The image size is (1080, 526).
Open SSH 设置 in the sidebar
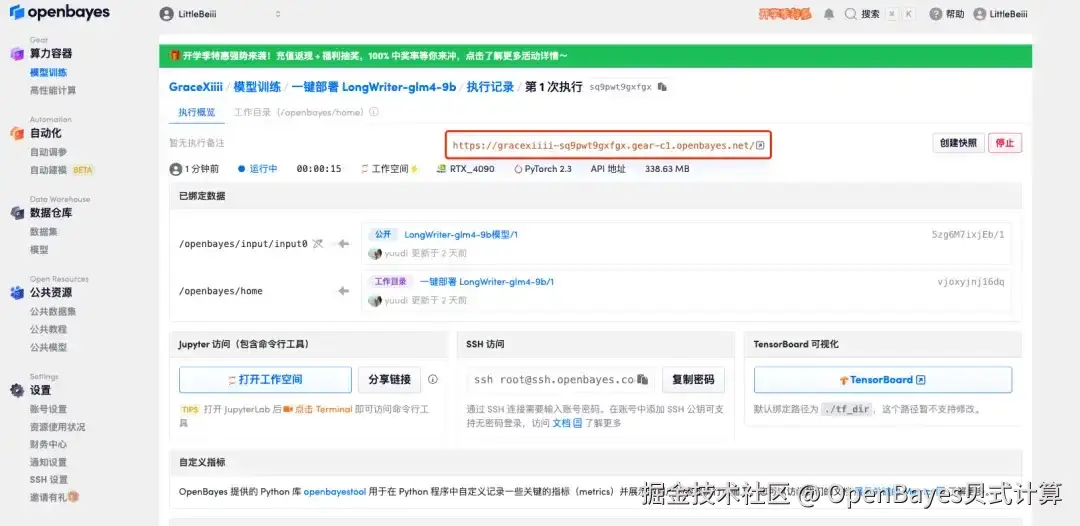click(x=49, y=479)
